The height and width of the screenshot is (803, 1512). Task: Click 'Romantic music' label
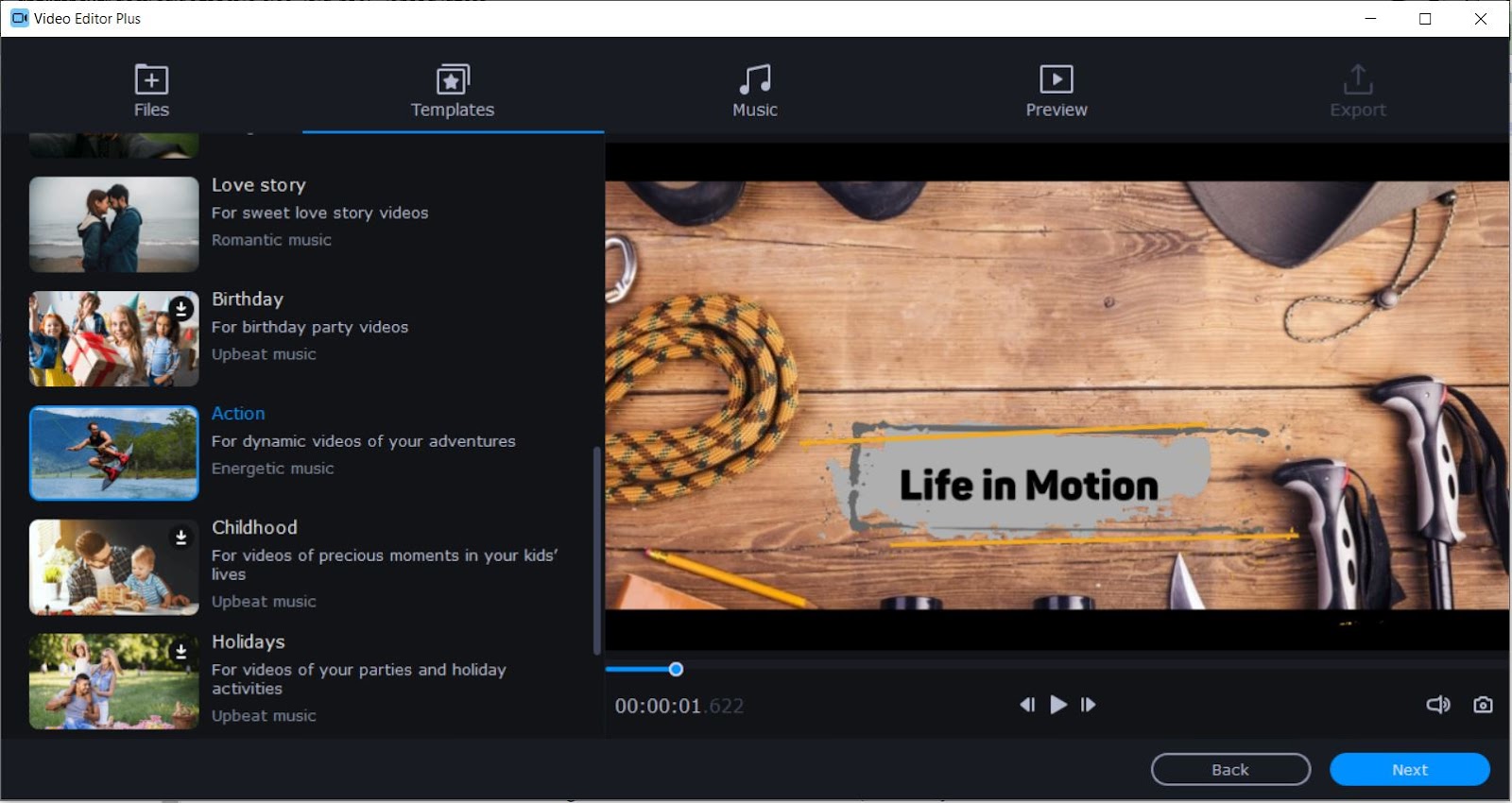pos(271,240)
